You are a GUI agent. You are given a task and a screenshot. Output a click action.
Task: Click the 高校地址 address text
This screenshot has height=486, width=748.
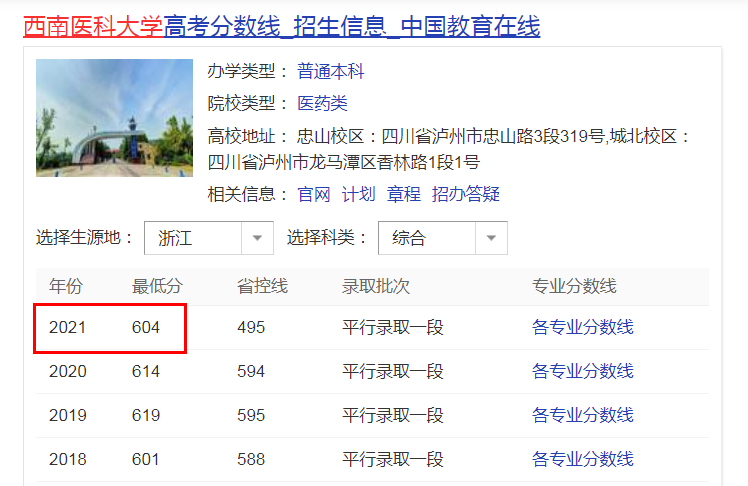[448, 149]
